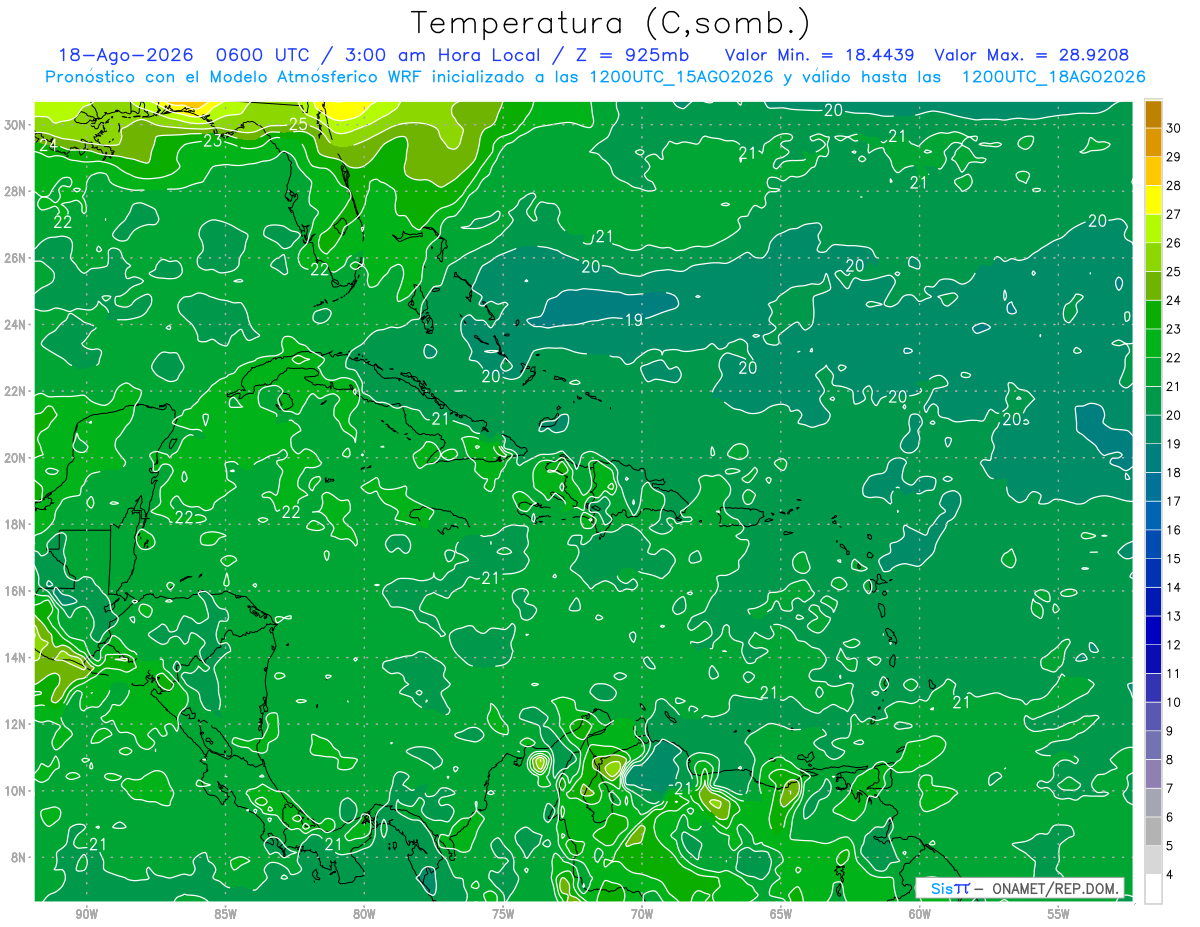Screen dimensions: 1200x927
Task: Click legend value '9' on the color bar
Action: point(1171,731)
